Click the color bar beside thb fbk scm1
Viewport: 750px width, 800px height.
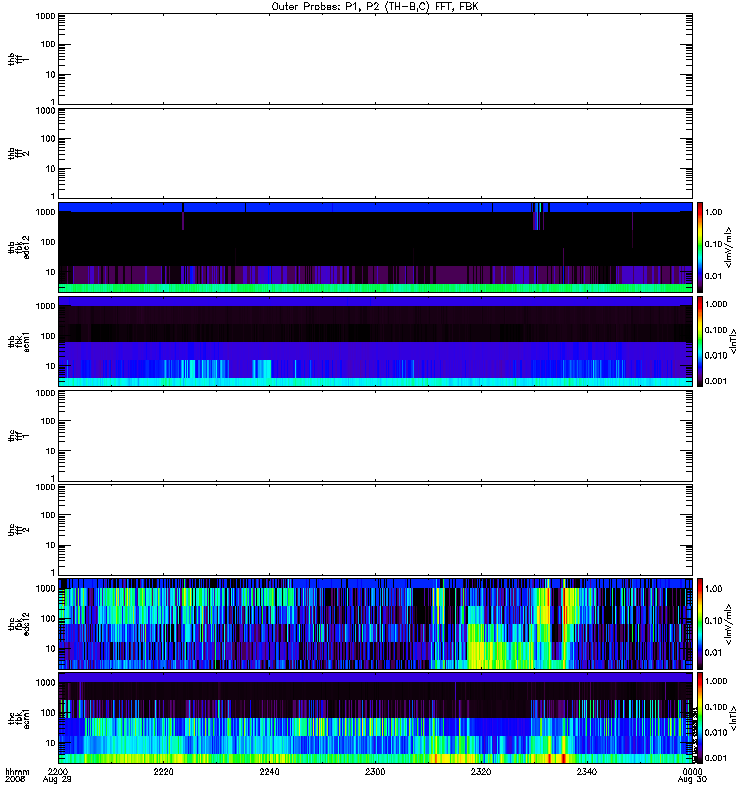[700, 341]
